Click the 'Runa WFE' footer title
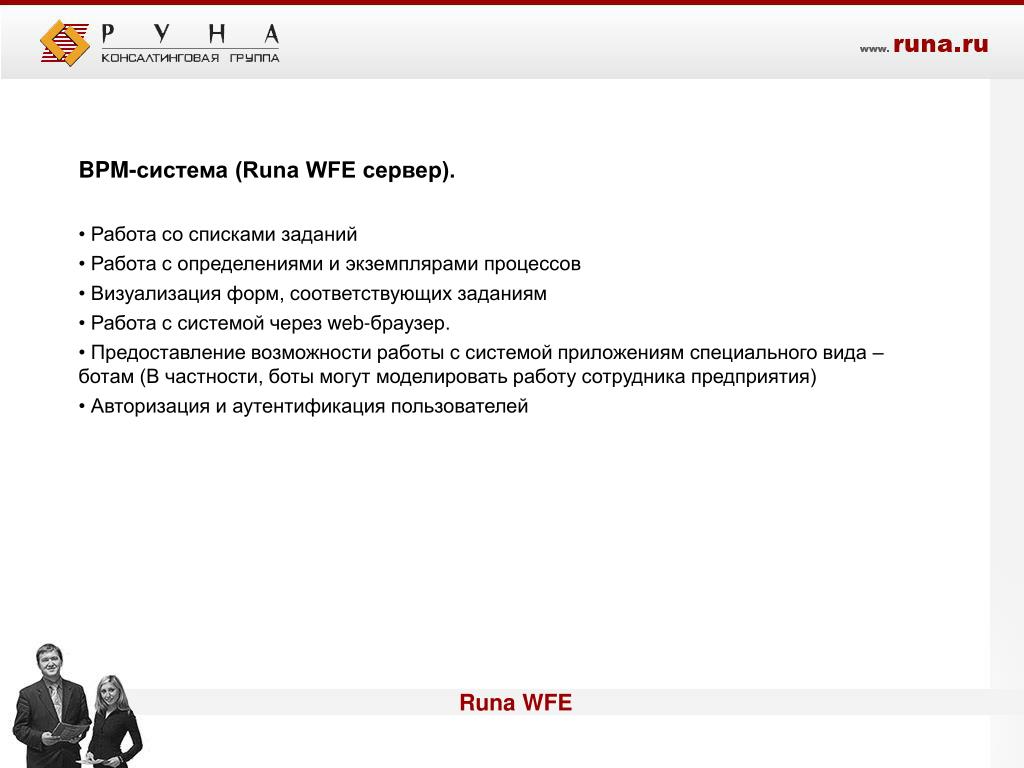The image size is (1024, 768). [x=515, y=703]
